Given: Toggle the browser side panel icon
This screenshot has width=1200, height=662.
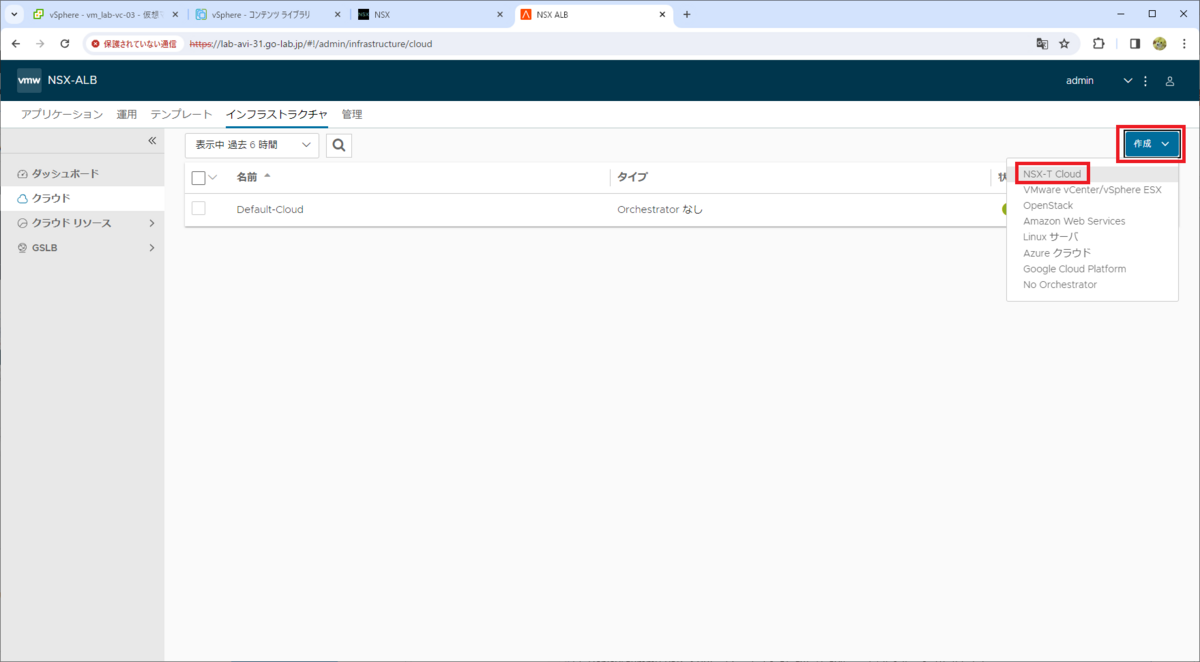Looking at the screenshot, I should 1135,44.
